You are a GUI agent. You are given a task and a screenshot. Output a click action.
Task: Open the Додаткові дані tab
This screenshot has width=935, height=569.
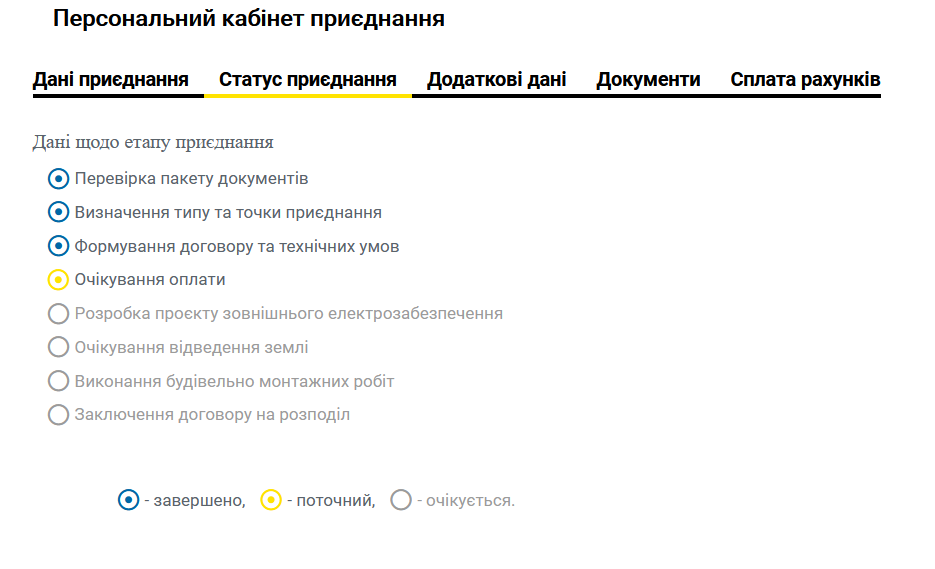pos(497,80)
